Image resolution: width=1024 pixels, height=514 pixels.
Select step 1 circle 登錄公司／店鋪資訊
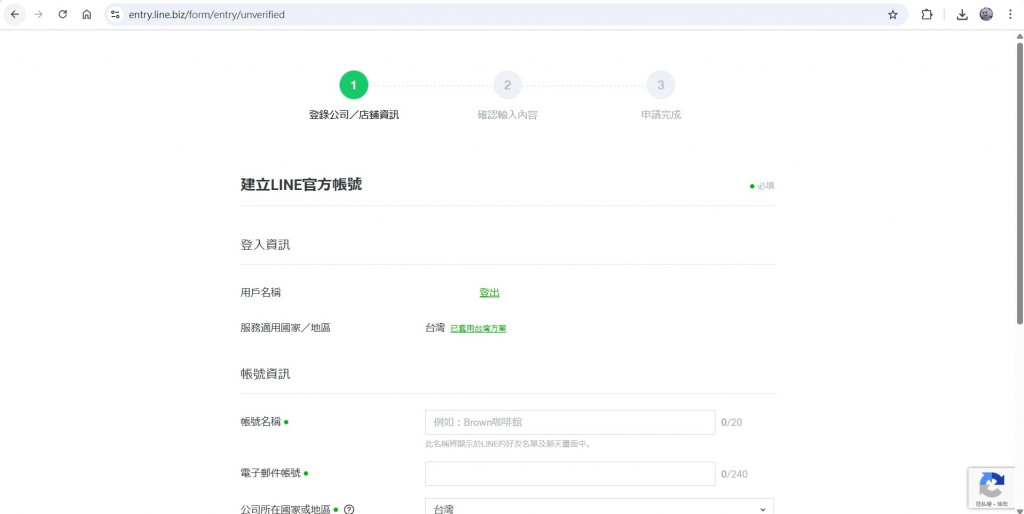354,85
